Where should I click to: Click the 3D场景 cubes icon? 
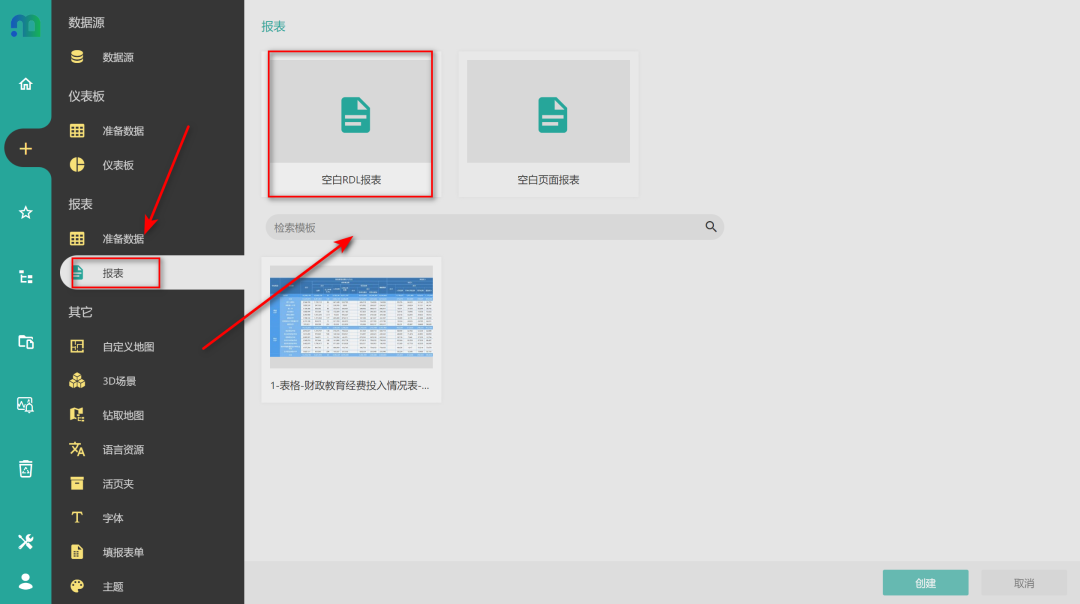click(77, 380)
